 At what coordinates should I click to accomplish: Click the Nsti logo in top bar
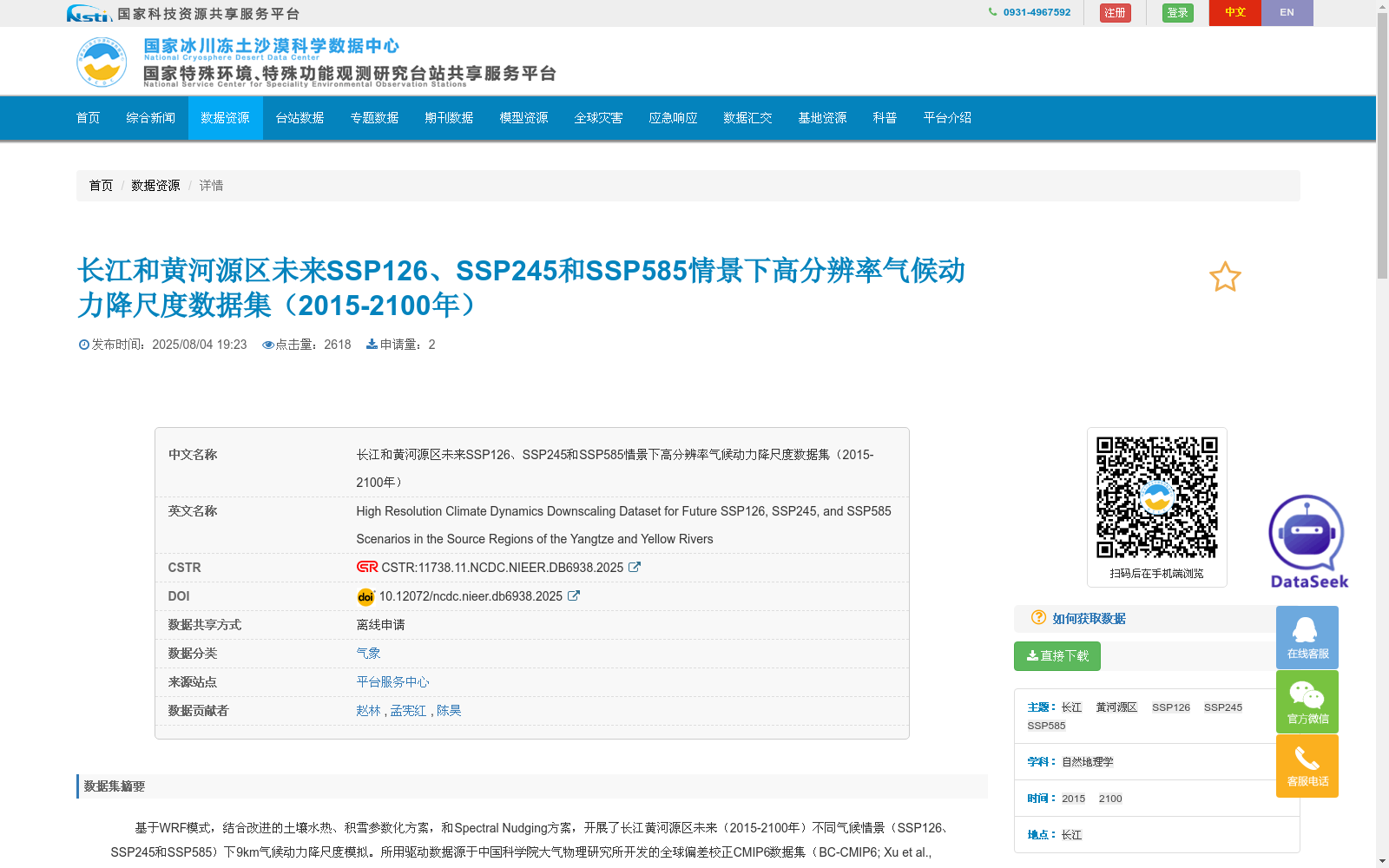tap(88, 13)
